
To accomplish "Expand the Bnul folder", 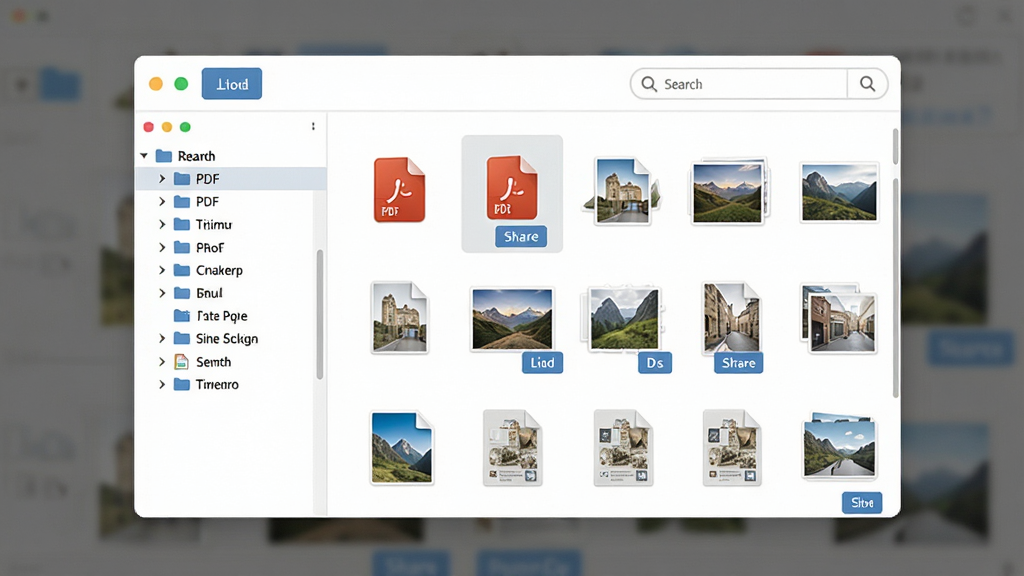I will pos(162,293).
